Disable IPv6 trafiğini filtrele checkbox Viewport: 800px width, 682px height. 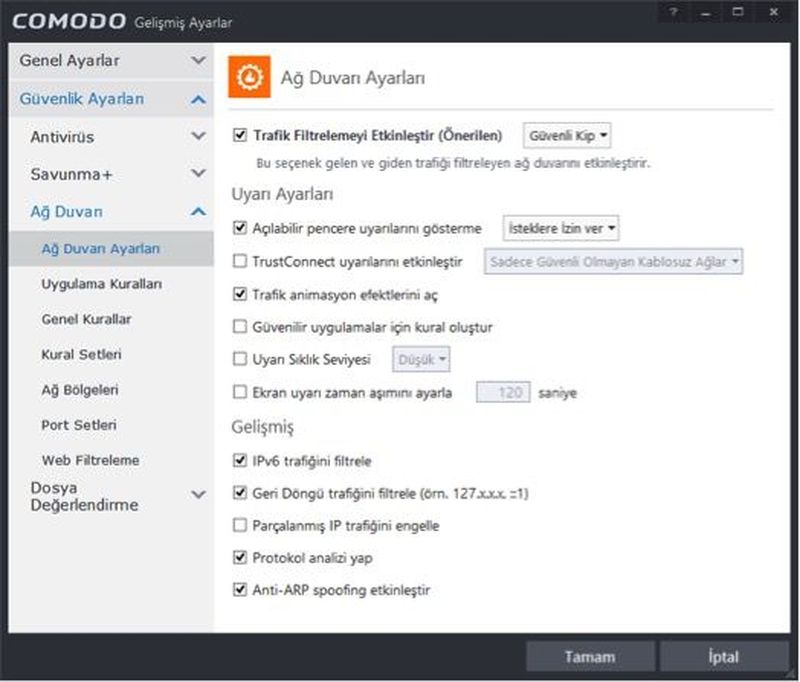tap(239, 461)
